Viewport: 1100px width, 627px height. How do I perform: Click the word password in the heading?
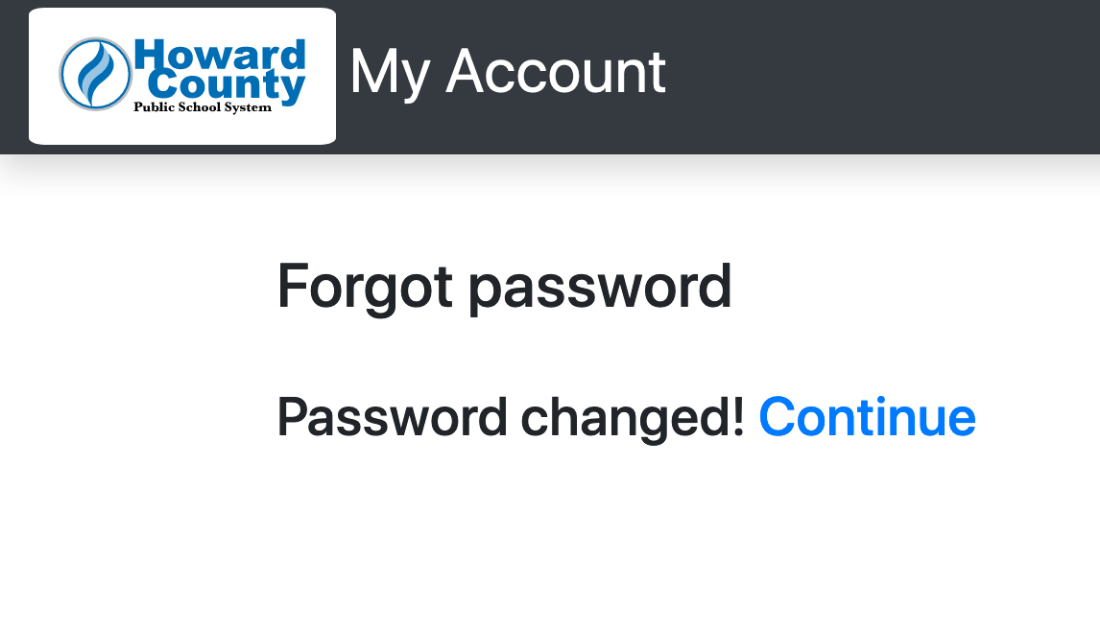(x=600, y=289)
